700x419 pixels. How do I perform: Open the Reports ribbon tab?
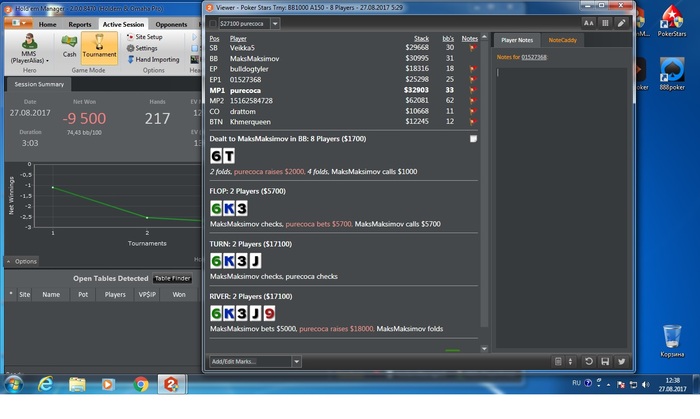point(79,25)
